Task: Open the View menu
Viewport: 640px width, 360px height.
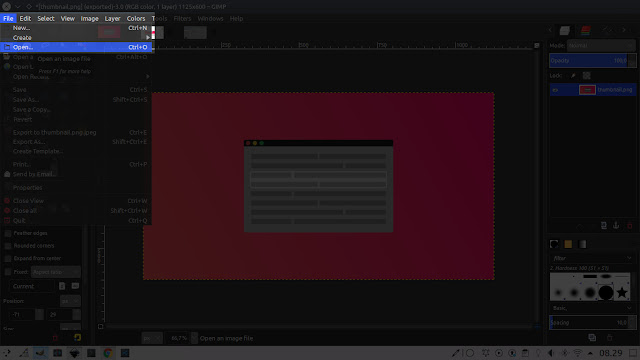Action: [67, 18]
